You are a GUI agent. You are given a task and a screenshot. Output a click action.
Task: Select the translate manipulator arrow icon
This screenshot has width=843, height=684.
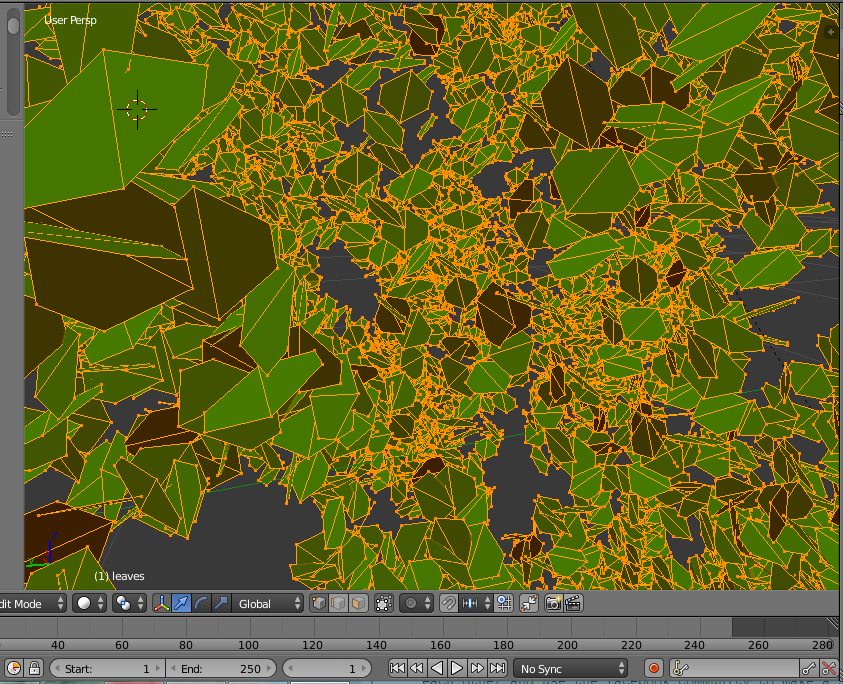(181, 603)
